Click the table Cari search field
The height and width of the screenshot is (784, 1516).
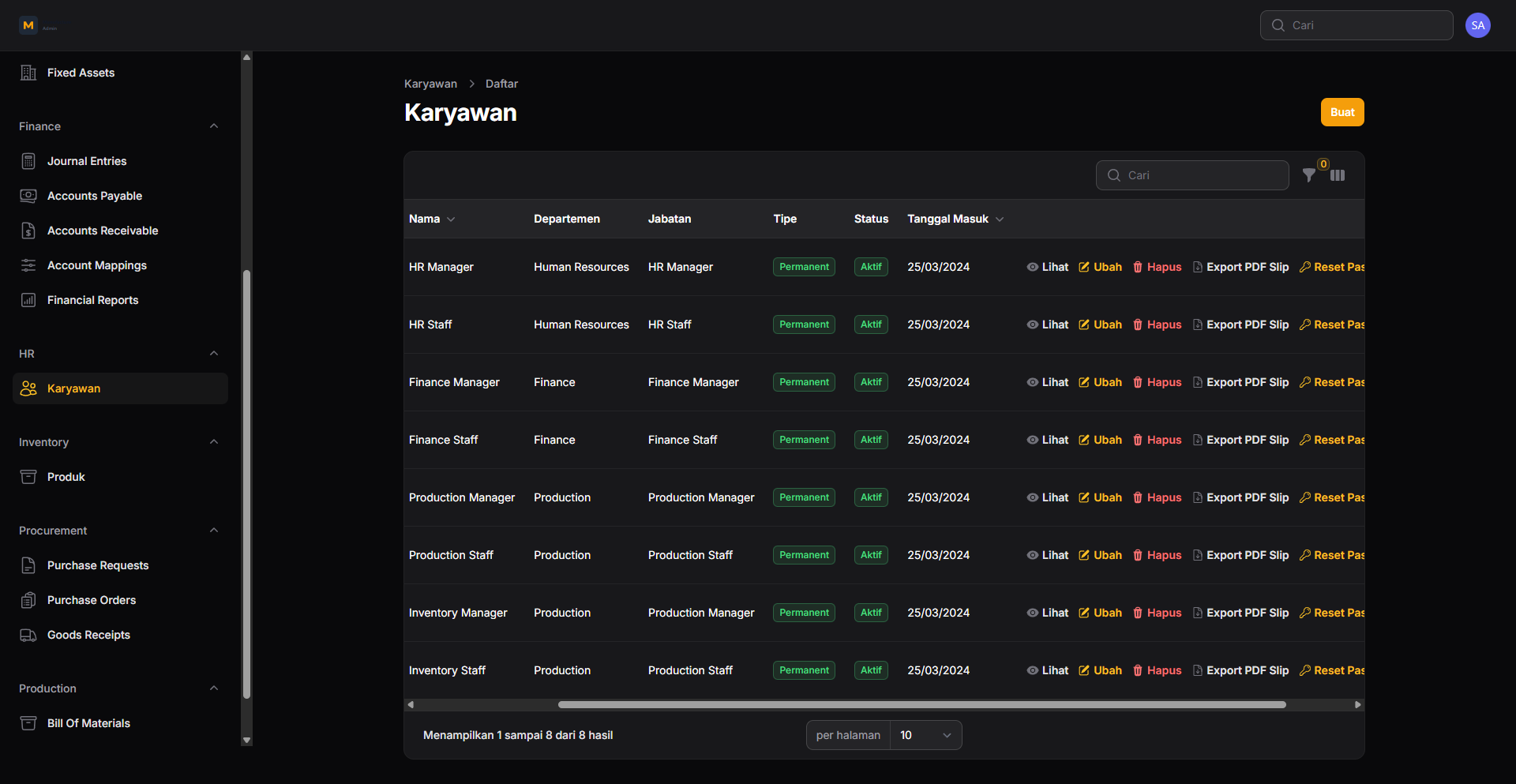tap(1192, 175)
